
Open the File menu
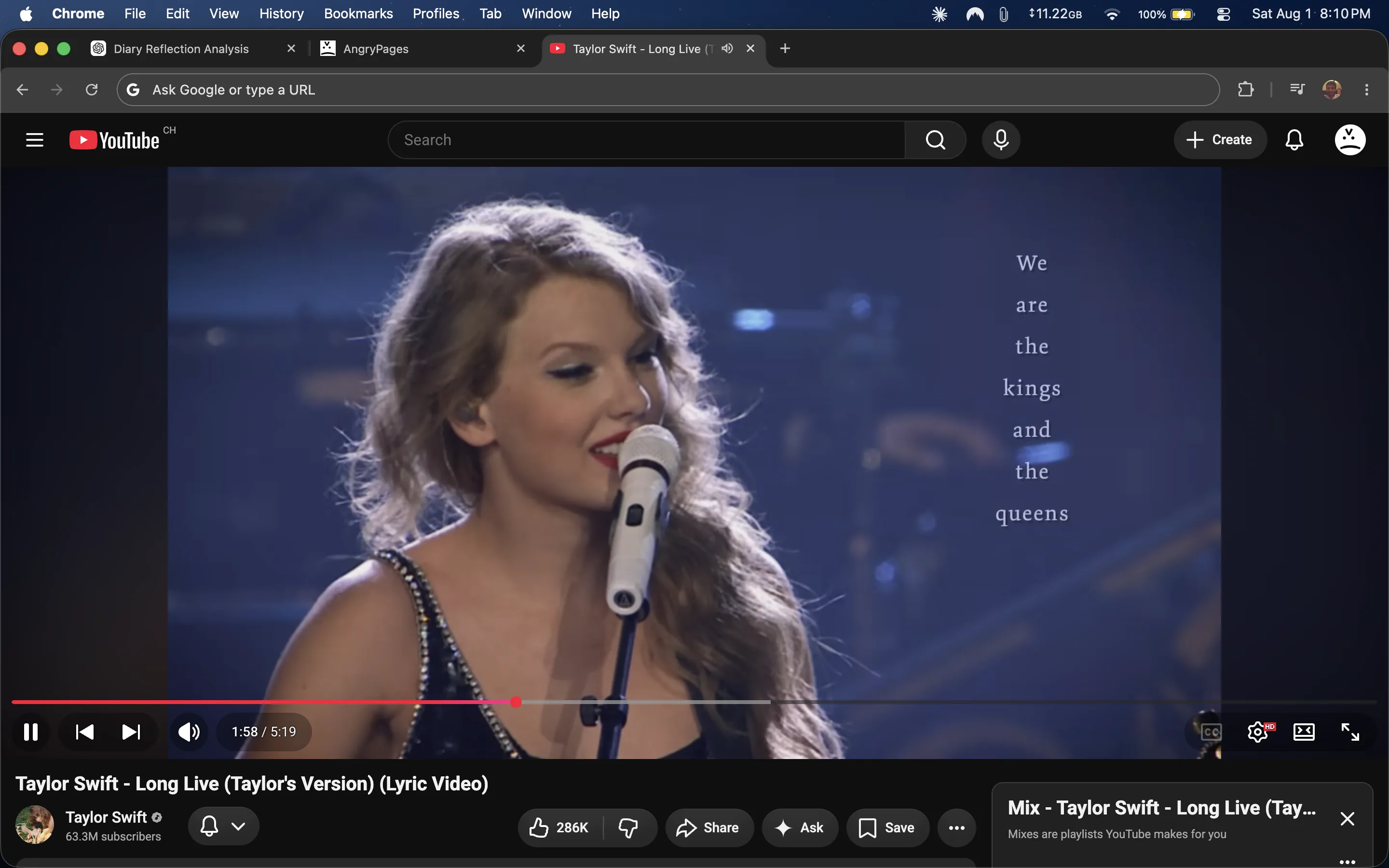pyautogui.click(x=135, y=14)
